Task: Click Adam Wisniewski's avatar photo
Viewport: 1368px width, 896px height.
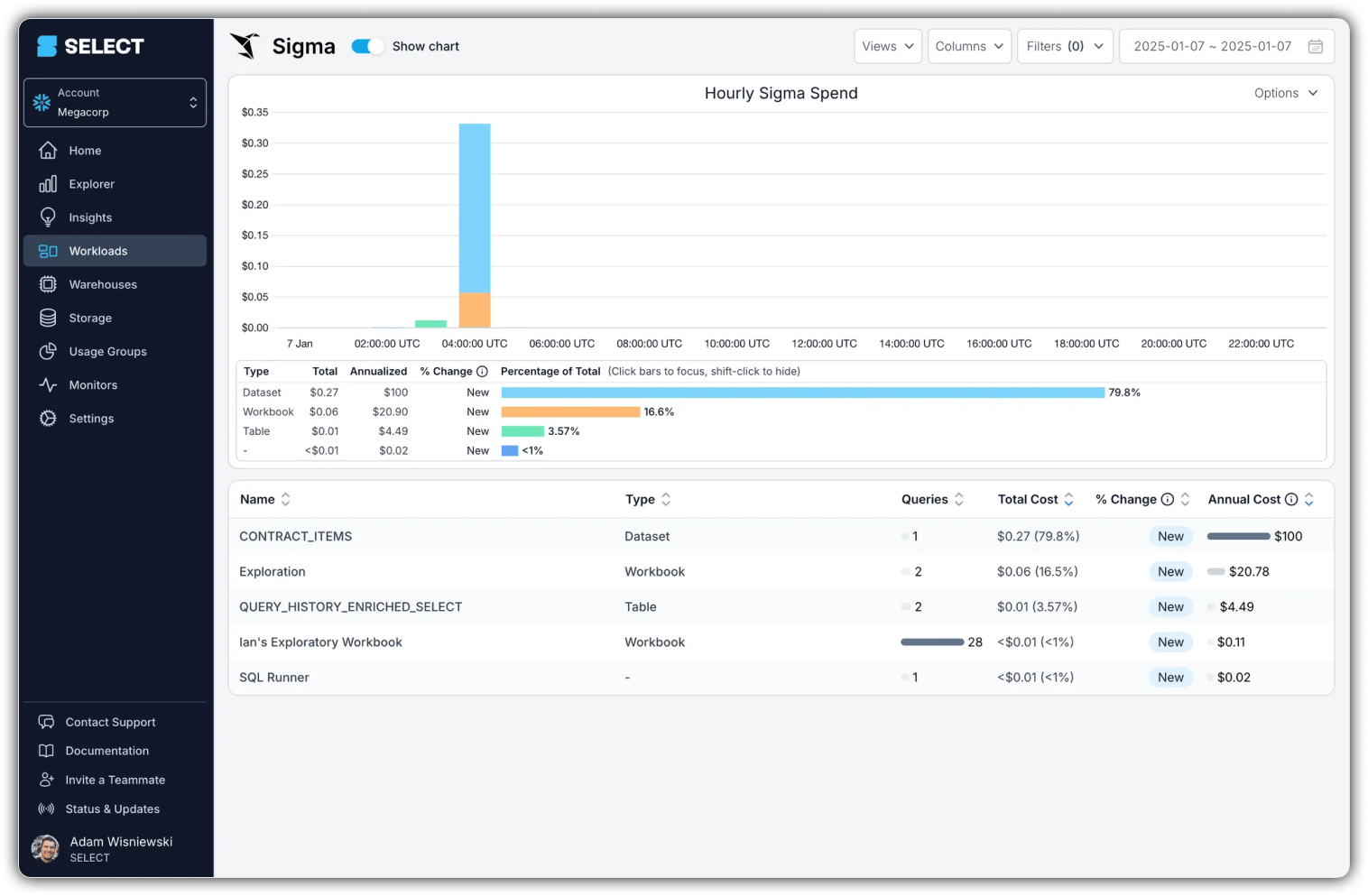Action: point(45,848)
